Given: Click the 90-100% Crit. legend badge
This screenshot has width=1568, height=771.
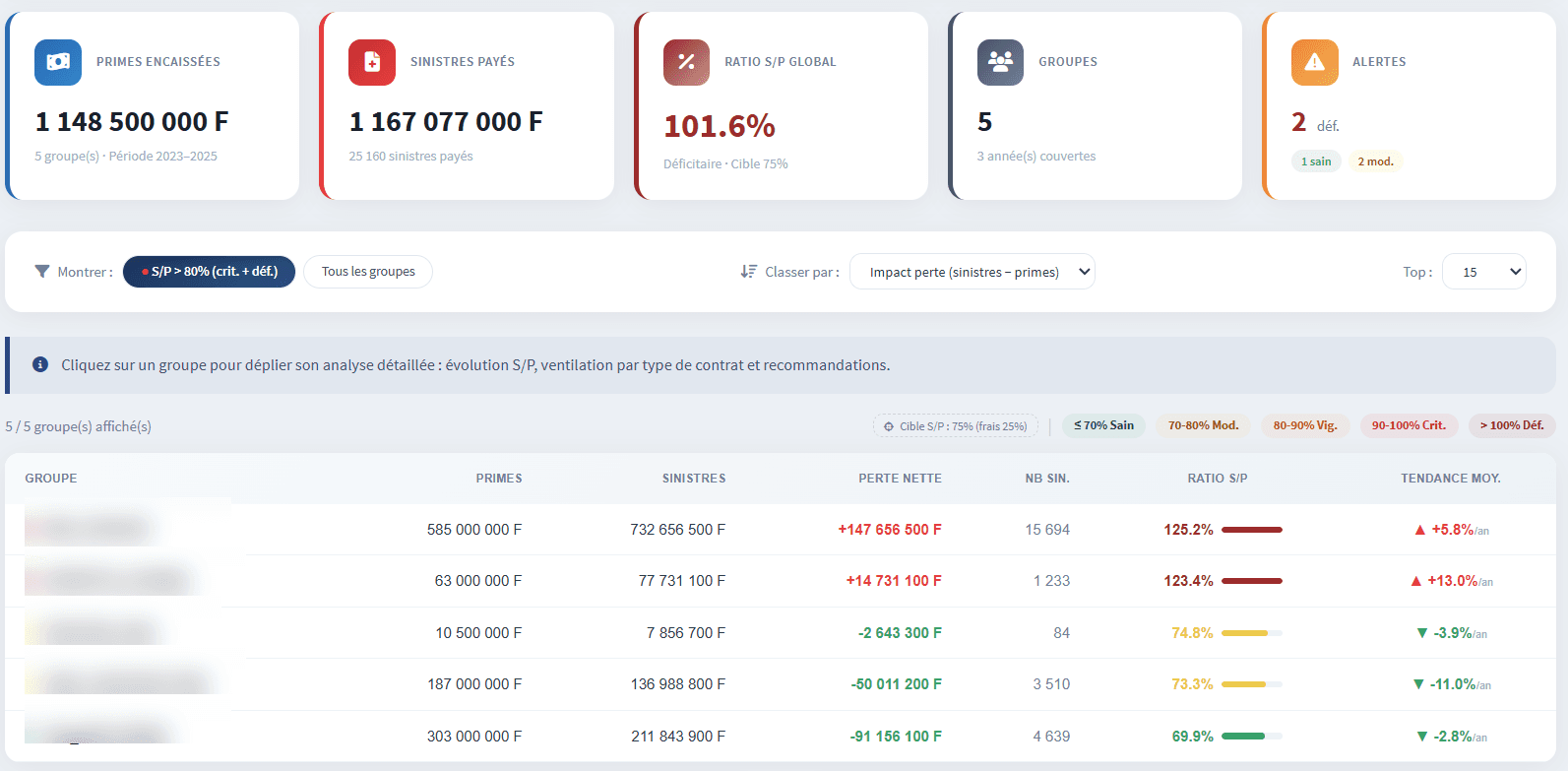Looking at the screenshot, I should pyautogui.click(x=1409, y=425).
